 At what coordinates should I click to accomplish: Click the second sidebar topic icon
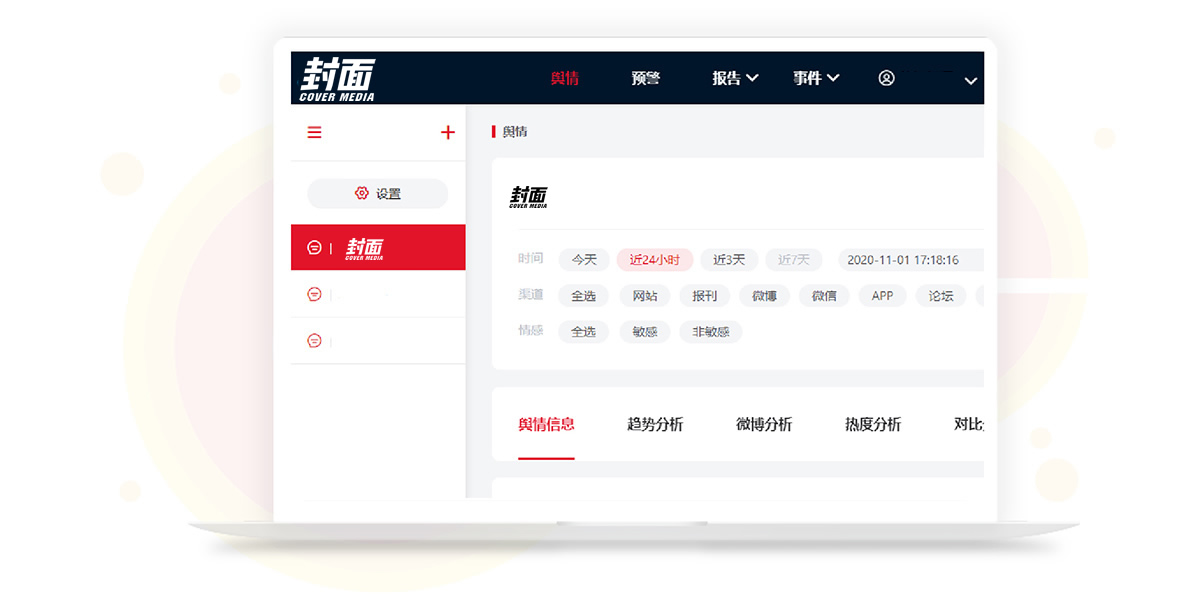click(x=314, y=294)
